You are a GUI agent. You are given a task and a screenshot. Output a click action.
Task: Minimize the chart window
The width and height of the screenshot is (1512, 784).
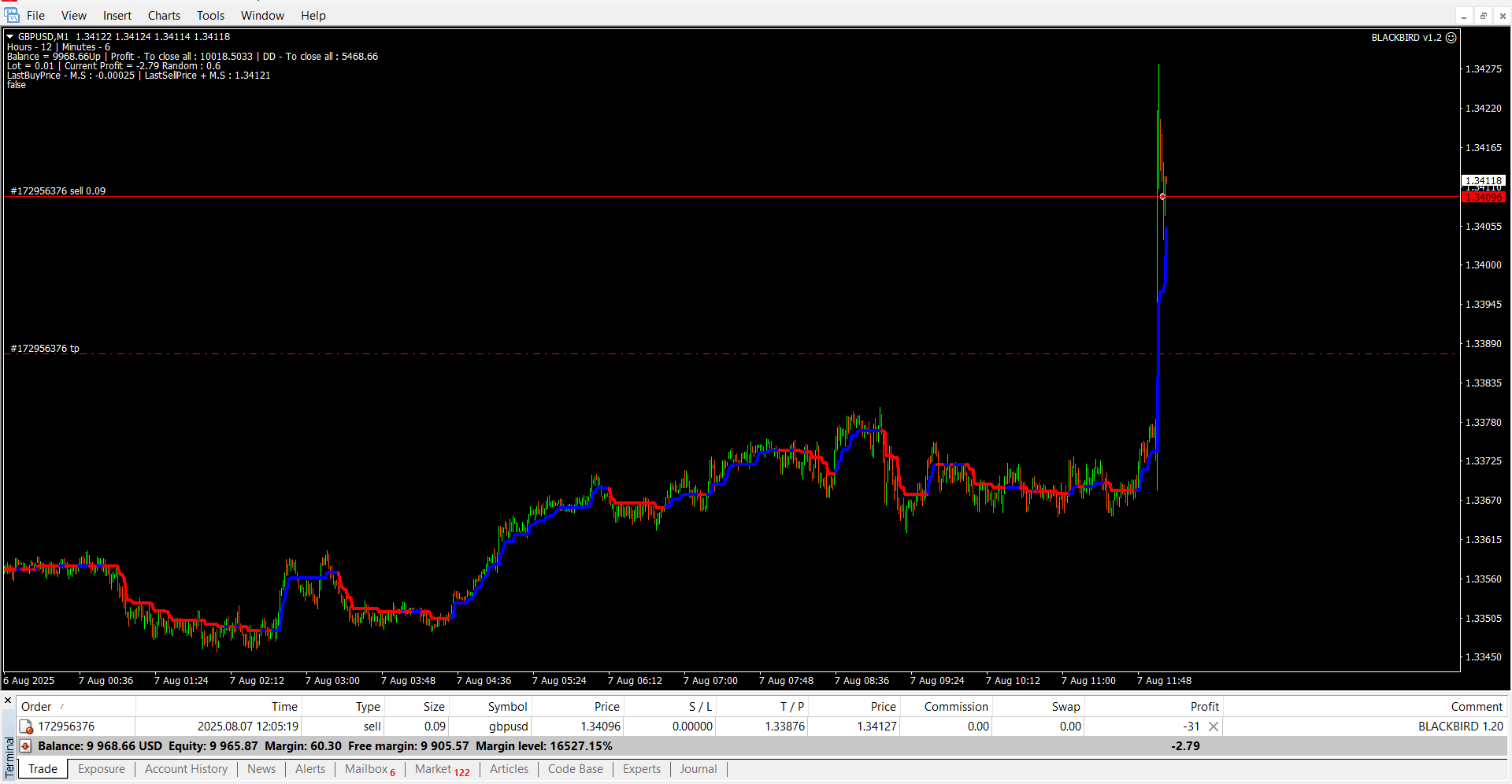pos(1464,16)
